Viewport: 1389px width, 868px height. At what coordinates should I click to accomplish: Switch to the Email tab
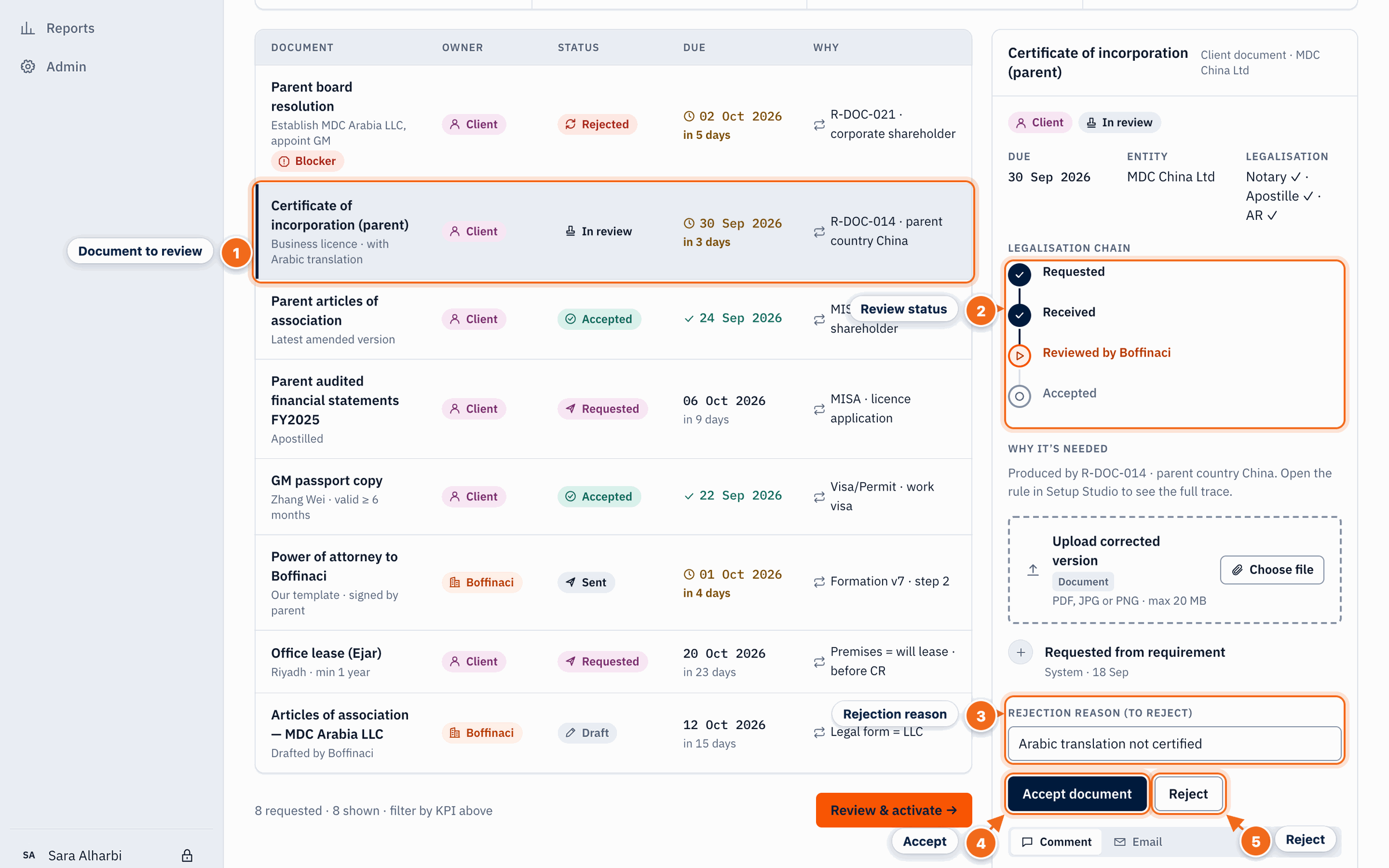point(1138,841)
